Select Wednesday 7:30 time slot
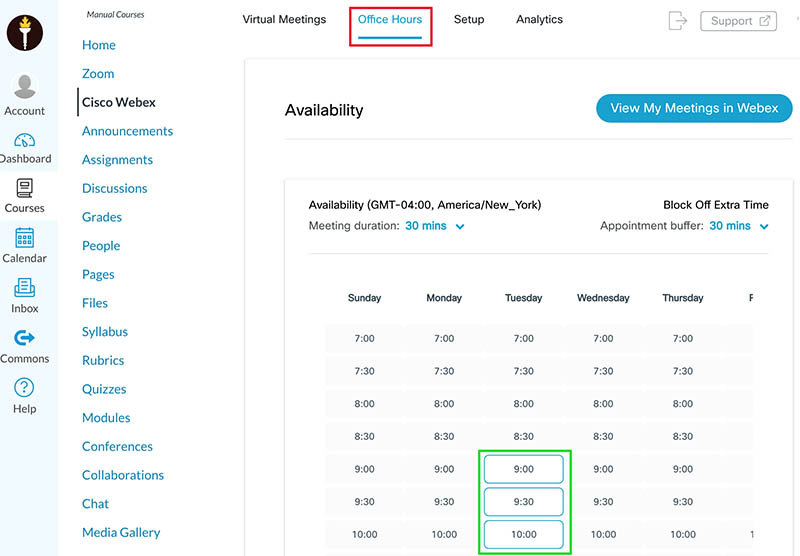 tap(603, 371)
